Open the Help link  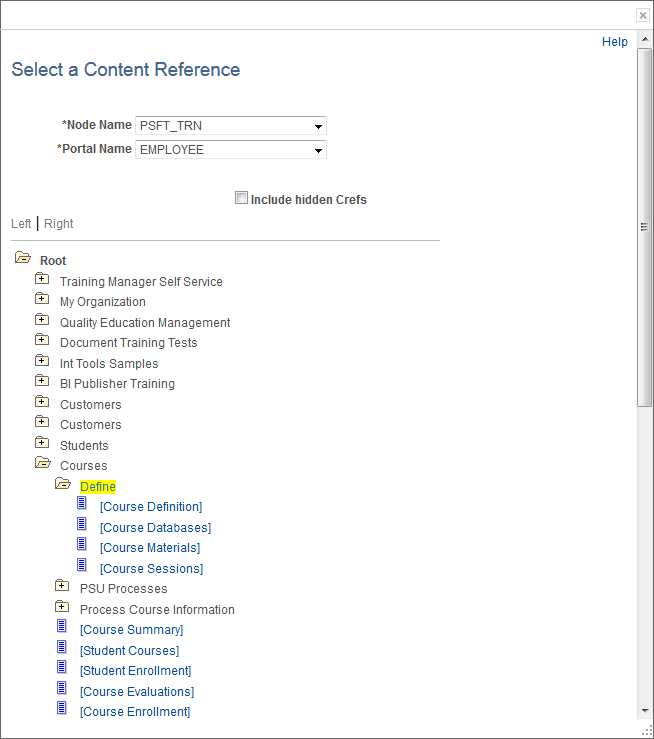pyautogui.click(x=615, y=42)
